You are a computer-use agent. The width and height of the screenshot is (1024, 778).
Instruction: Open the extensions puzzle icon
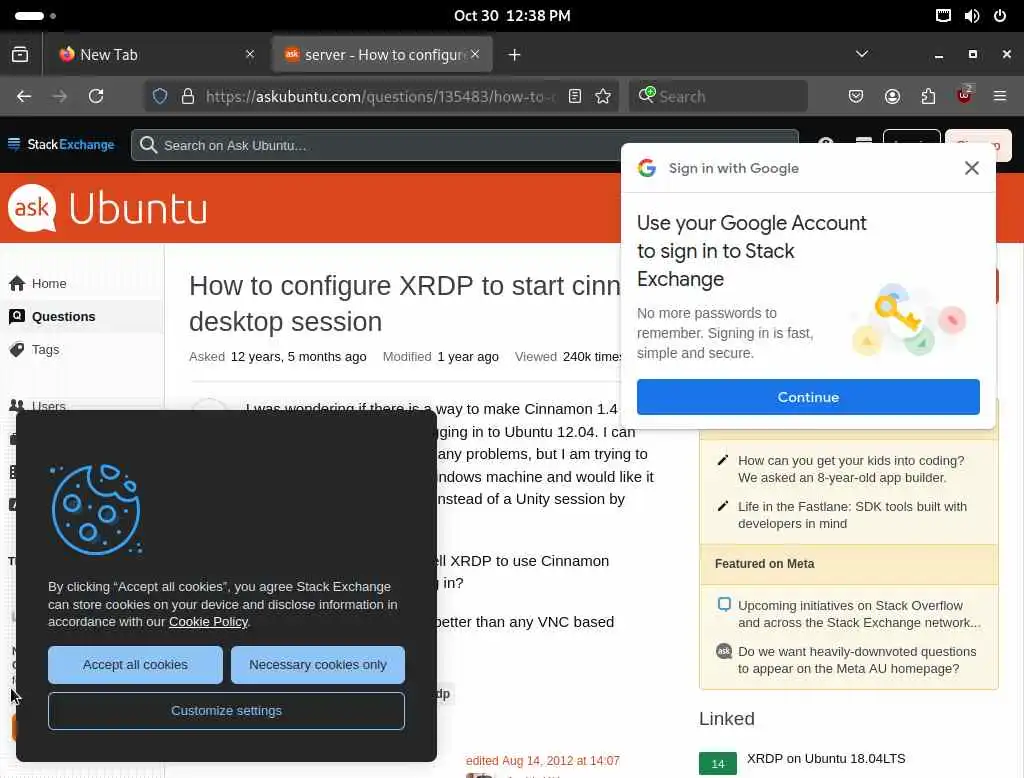coord(928,97)
